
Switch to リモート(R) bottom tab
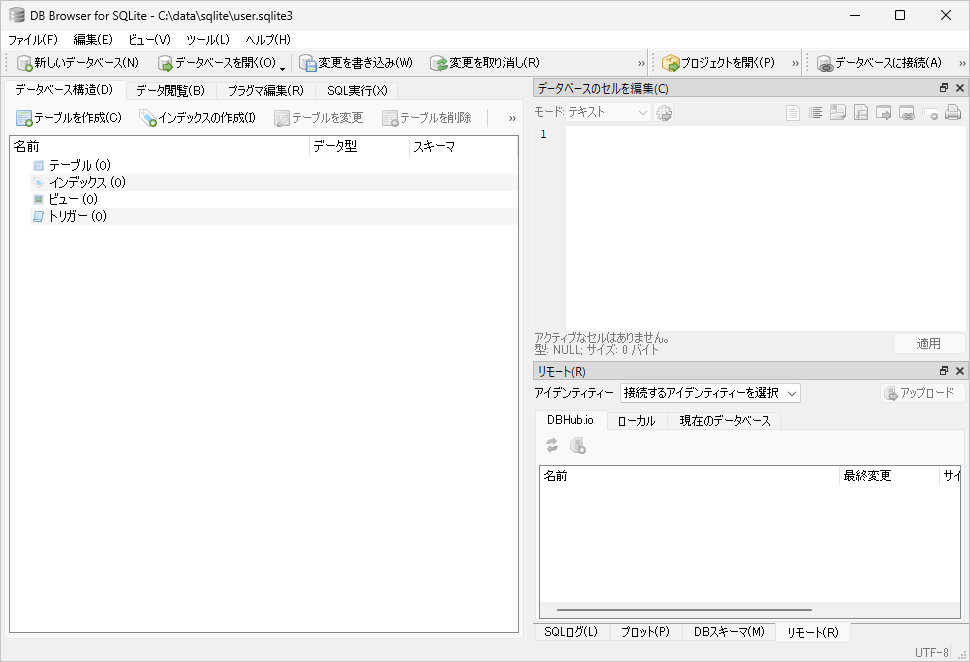813,632
